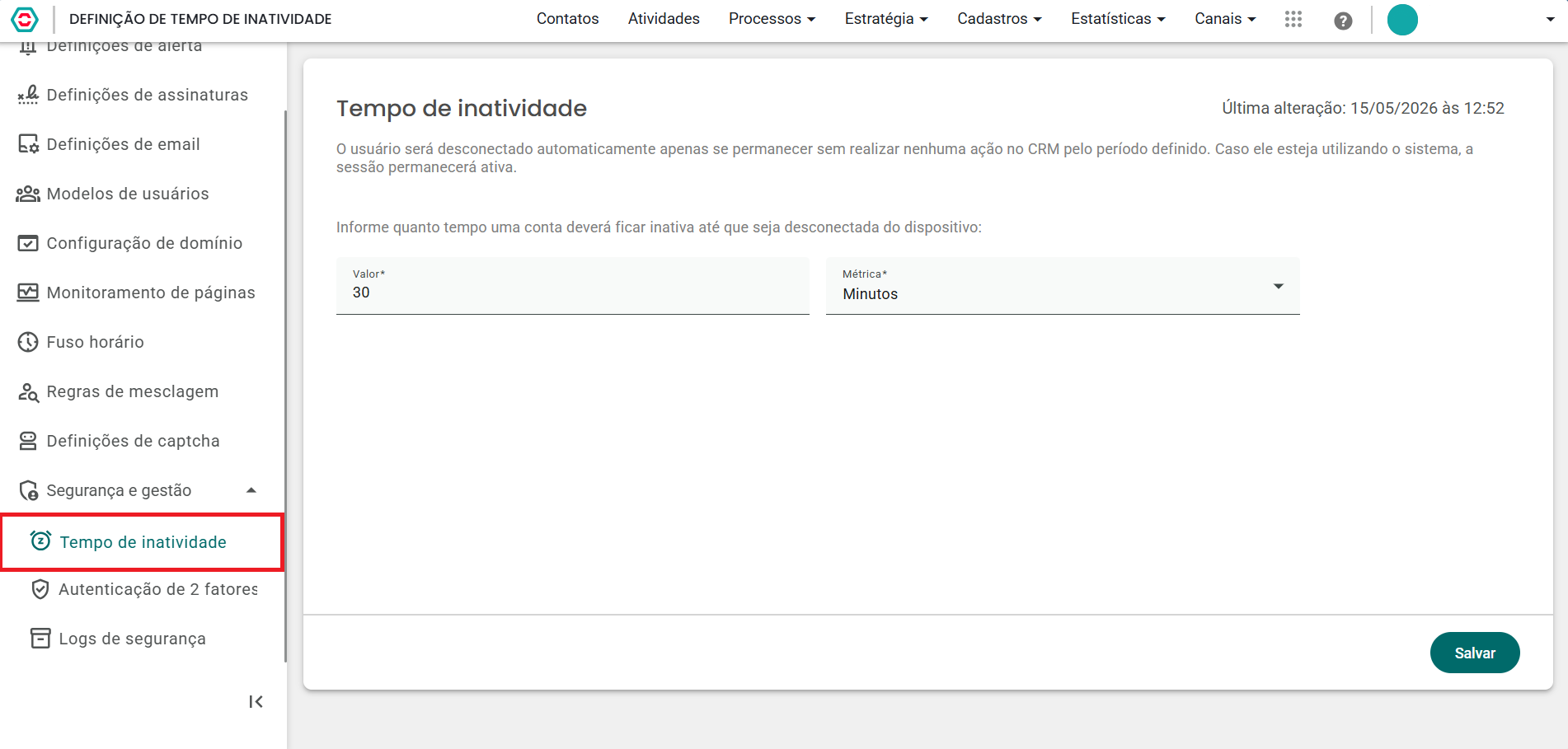
Task: Click the Fuso horário clock icon
Action: coord(28,342)
